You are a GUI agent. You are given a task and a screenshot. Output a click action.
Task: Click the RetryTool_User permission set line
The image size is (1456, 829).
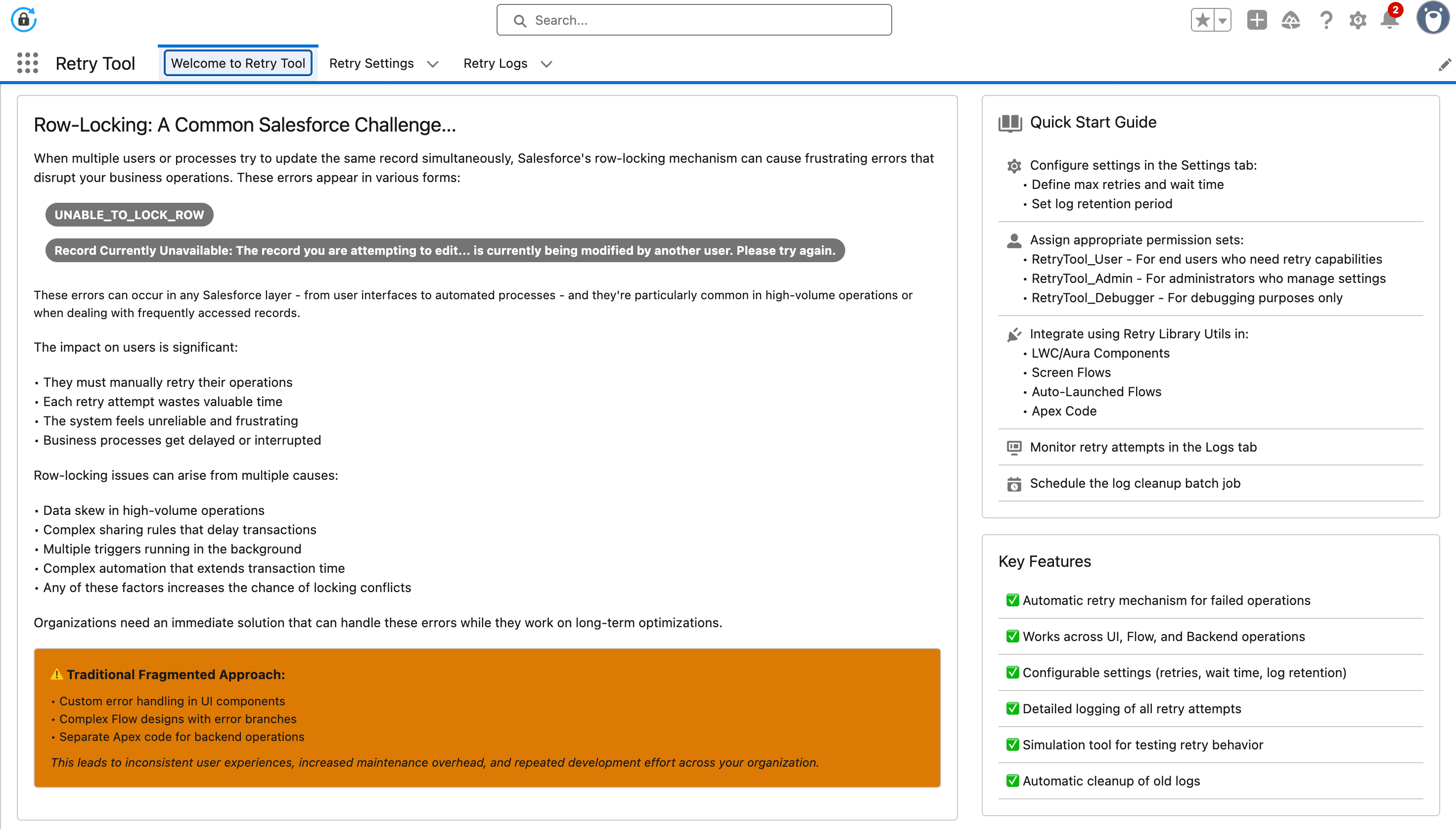point(1207,259)
